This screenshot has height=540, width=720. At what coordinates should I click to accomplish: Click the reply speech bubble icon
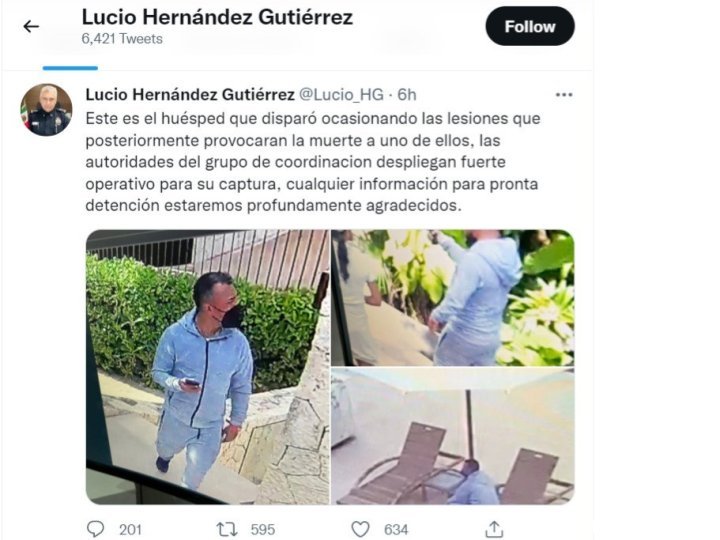click(96, 529)
